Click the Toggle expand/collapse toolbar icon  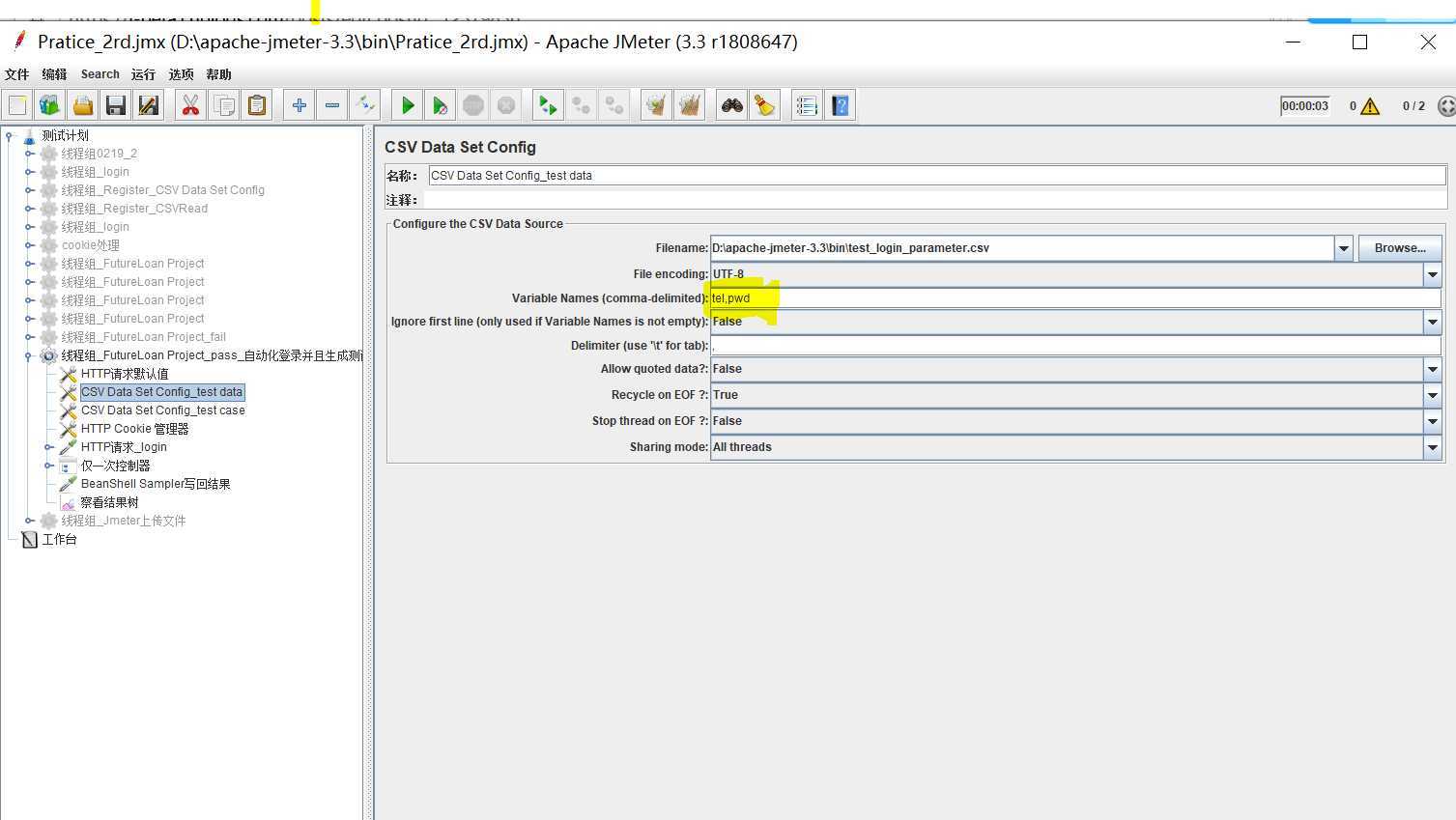tap(364, 105)
